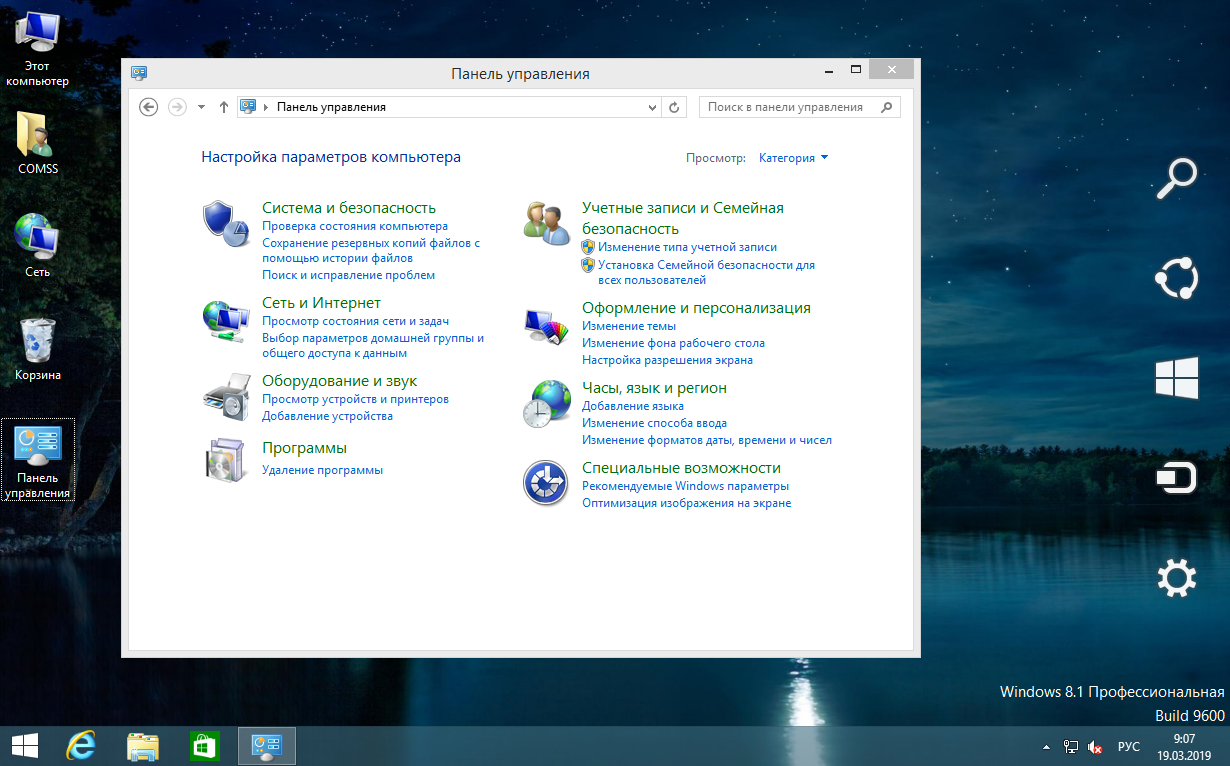The image size is (1230, 766).
Task: Click the Refresh button in address bar
Action: point(674,107)
